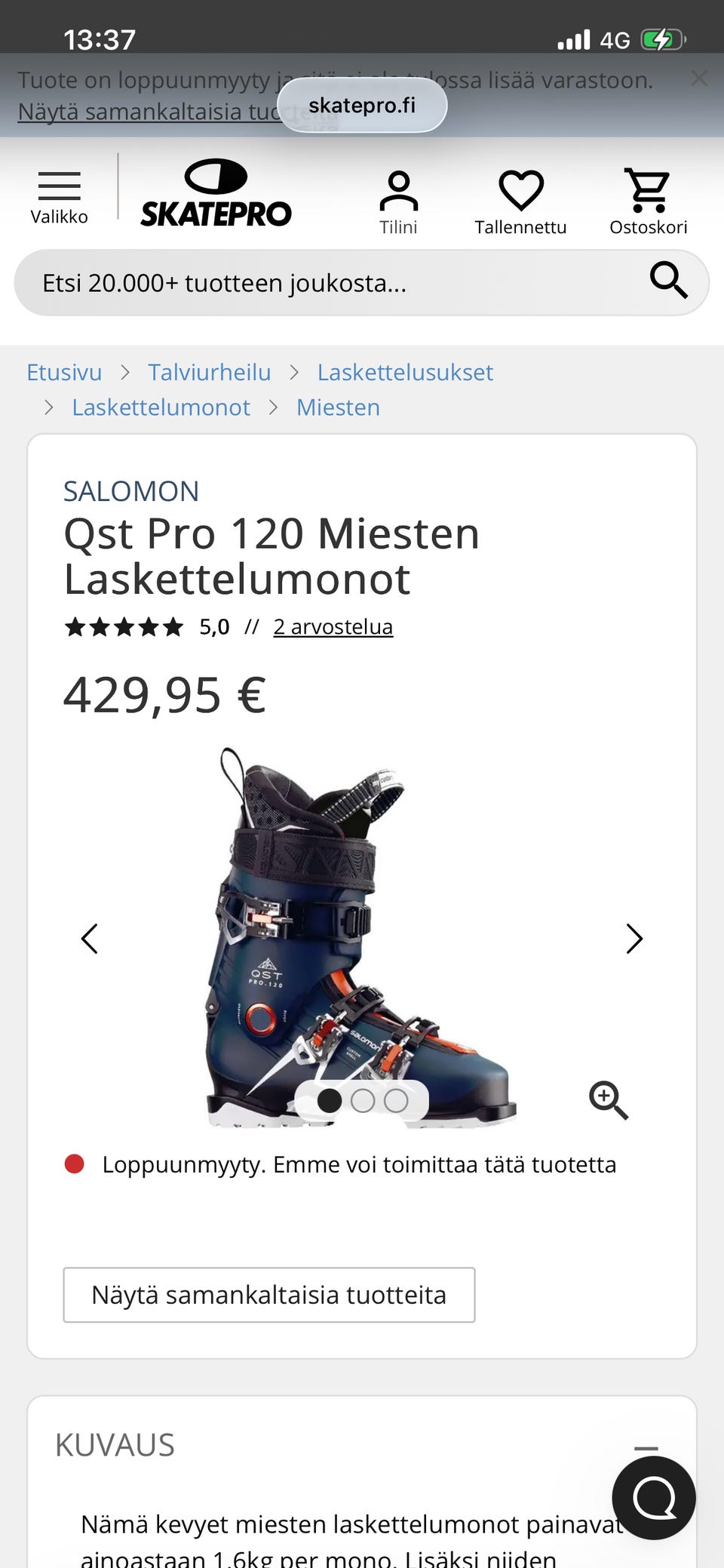Open the chat support bubble
Image resolution: width=724 pixels, height=1568 pixels.
coord(654,1498)
